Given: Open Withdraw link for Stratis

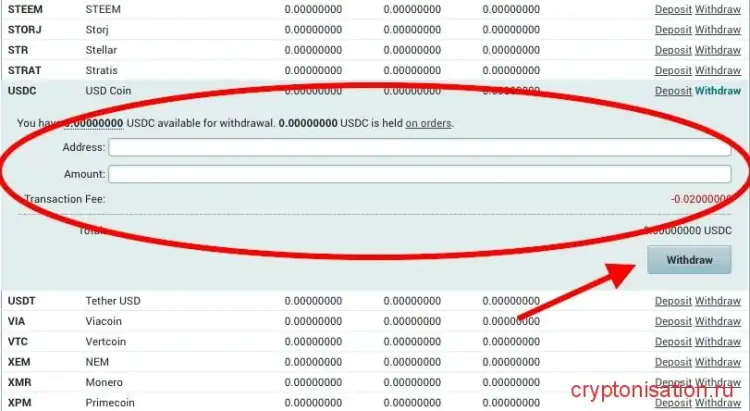Looking at the screenshot, I should pos(717,70).
